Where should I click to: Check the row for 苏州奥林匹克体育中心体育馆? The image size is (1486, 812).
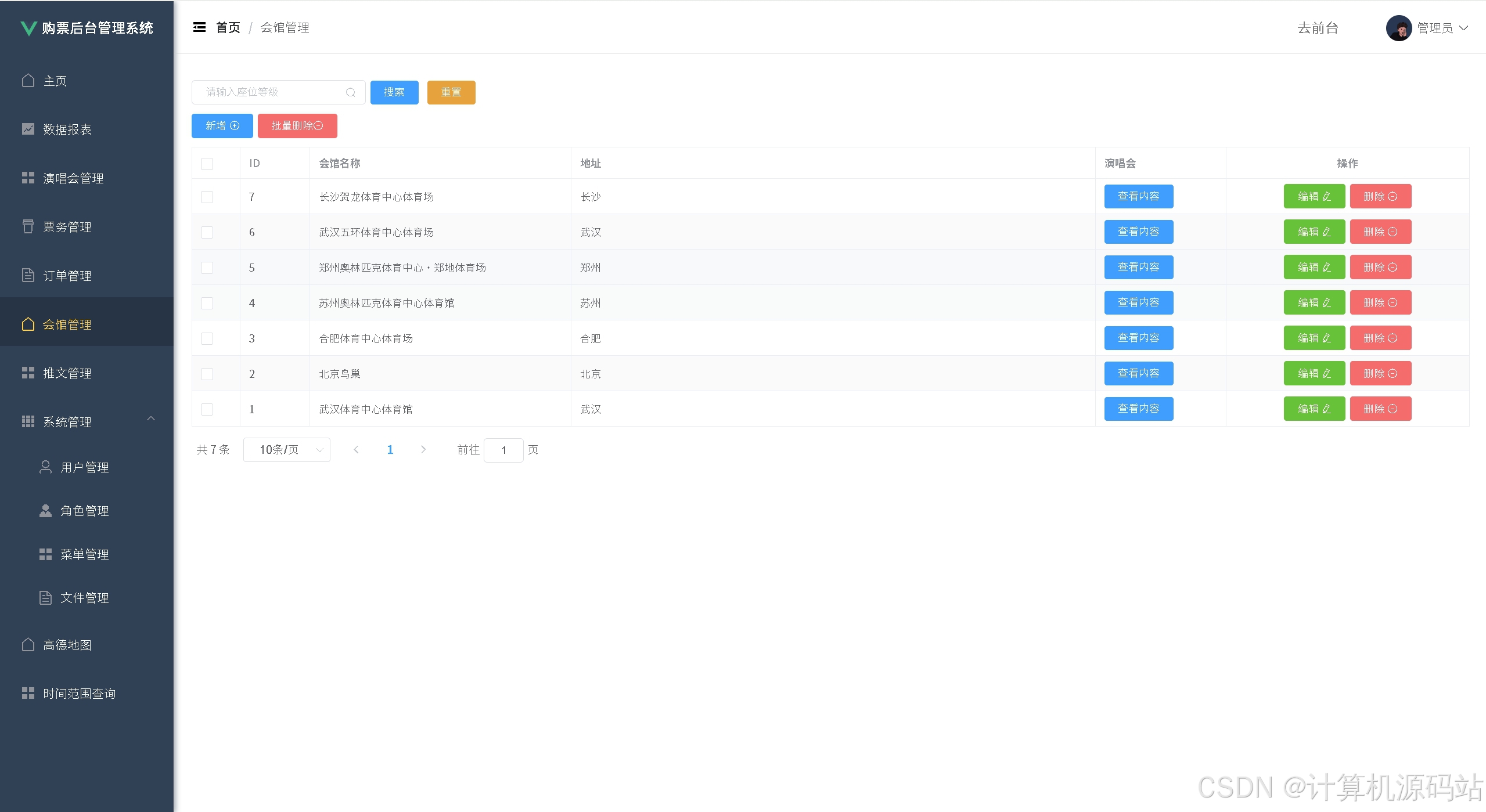207,303
